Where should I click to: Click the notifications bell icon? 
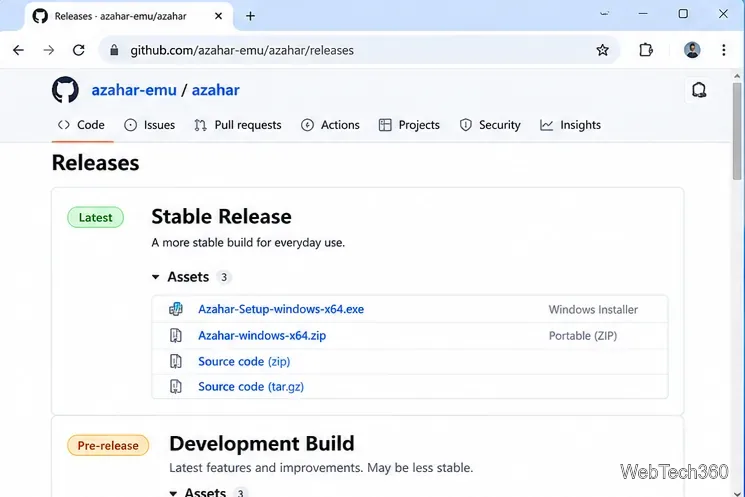click(x=699, y=90)
